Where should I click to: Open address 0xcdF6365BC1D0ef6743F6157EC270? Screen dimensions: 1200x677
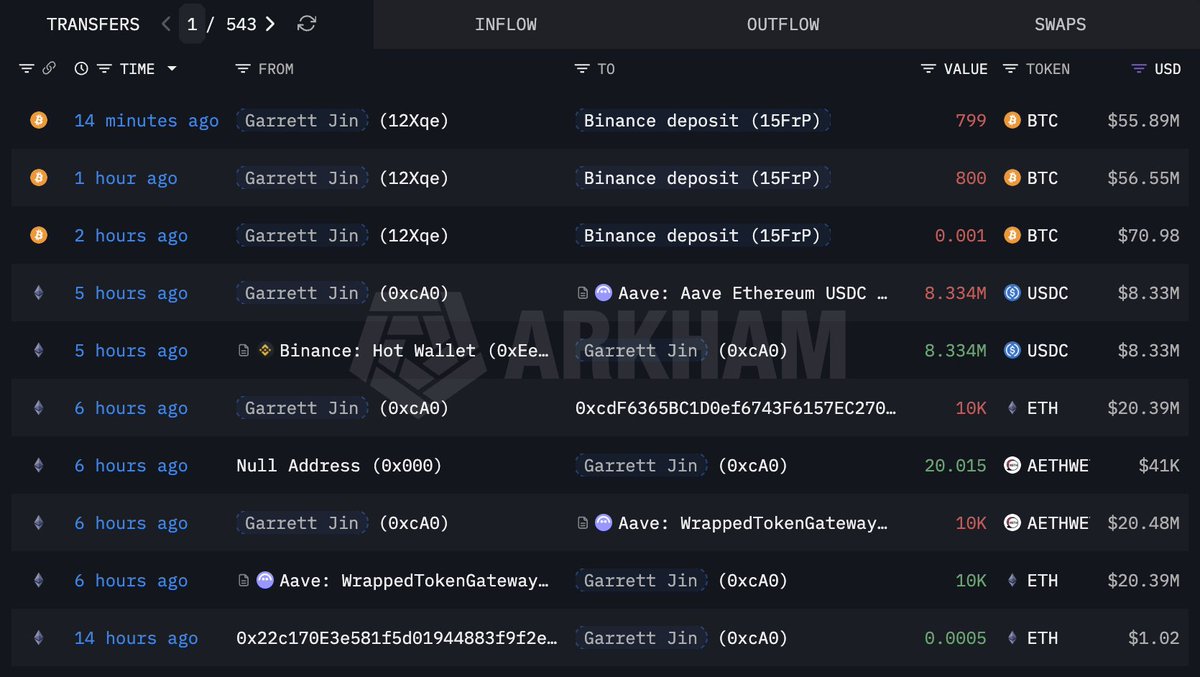pos(735,408)
